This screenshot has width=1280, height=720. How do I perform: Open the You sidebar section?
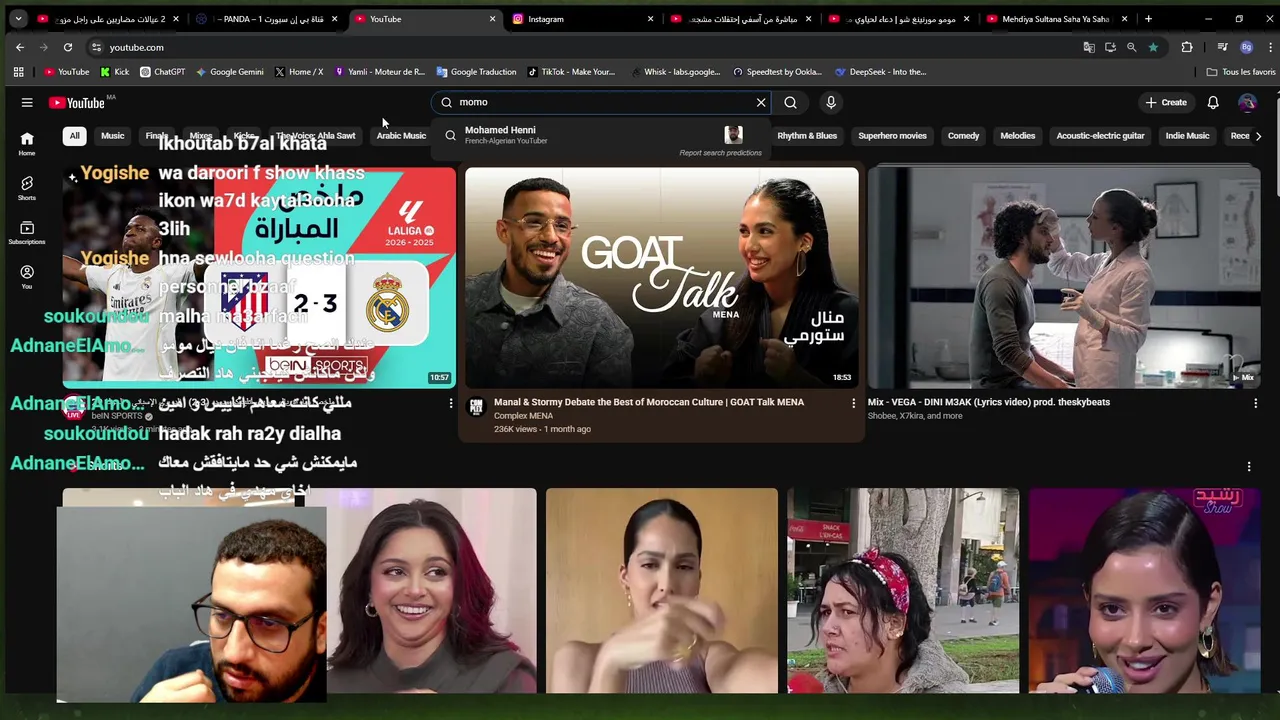[x=27, y=277]
